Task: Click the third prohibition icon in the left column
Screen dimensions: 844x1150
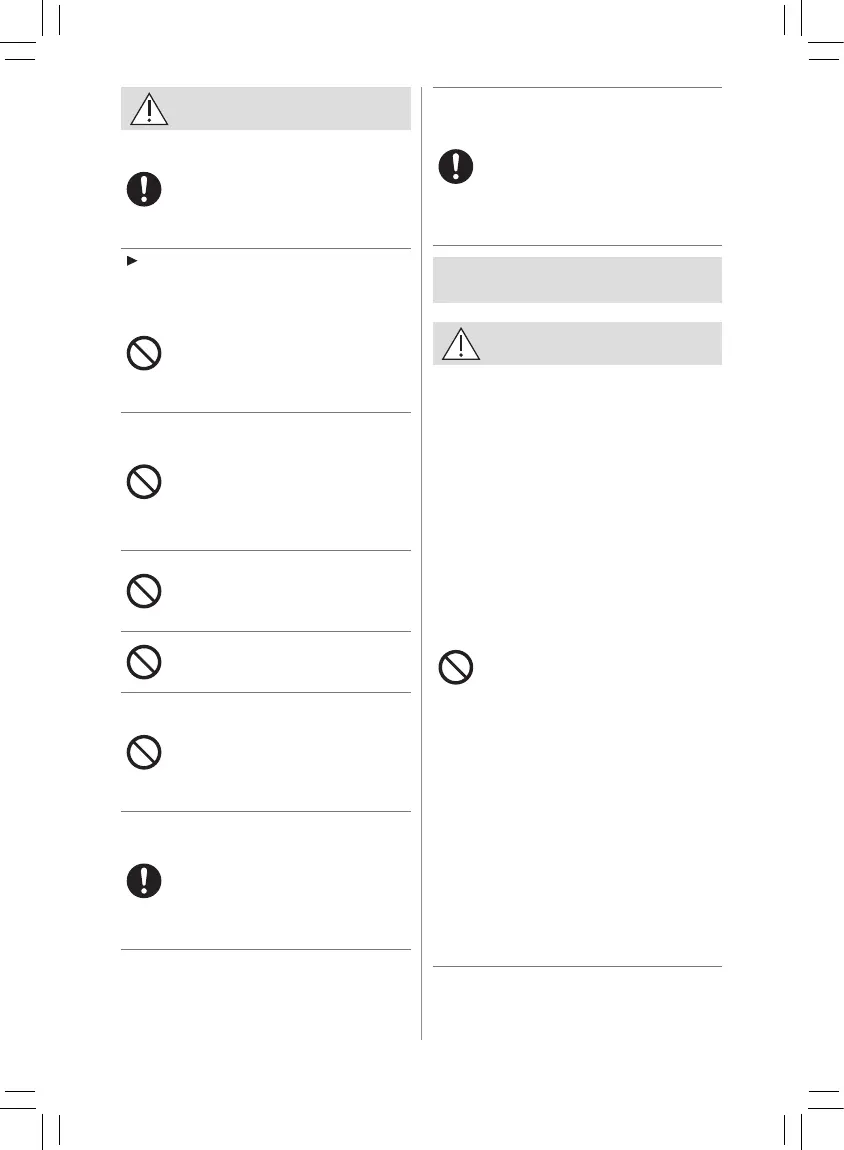Action: pyautogui.click(x=144, y=592)
